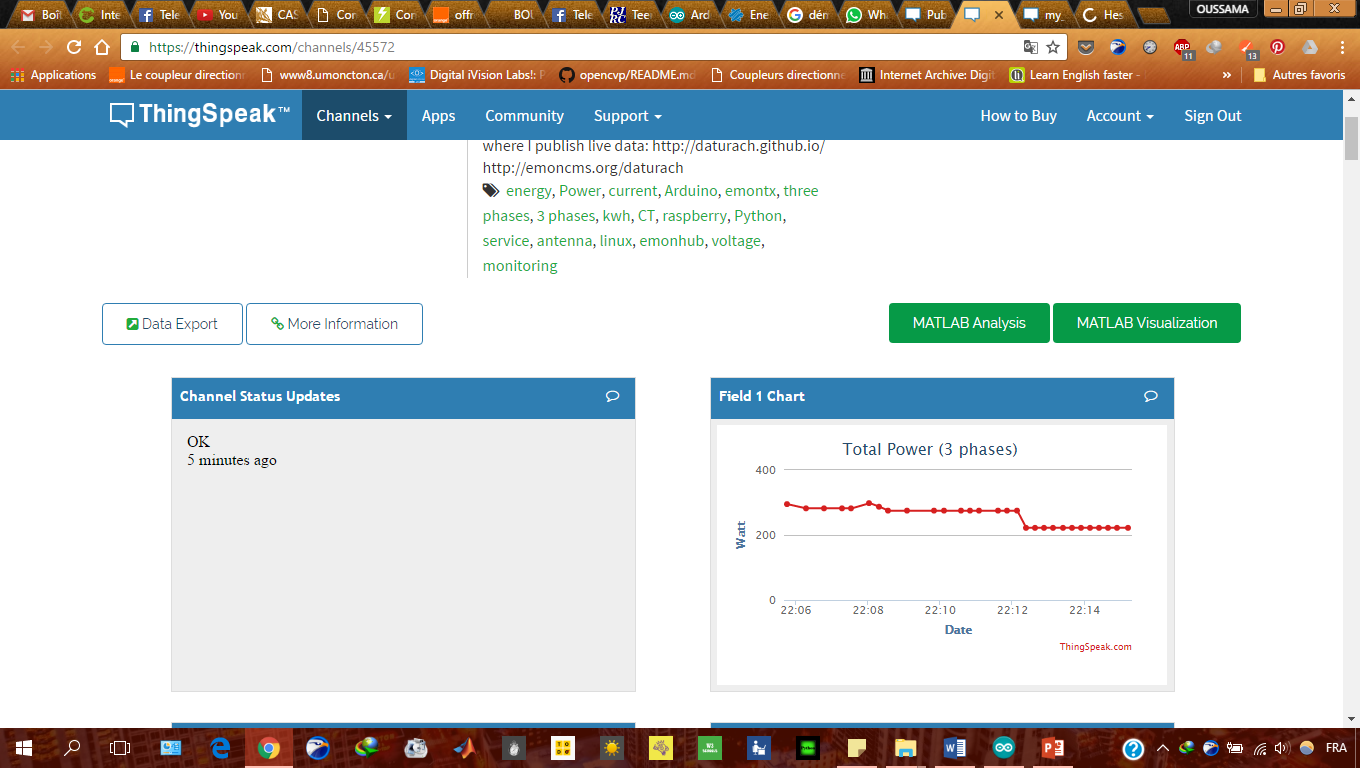Click the ThingSpeak logo icon
The image size is (1360, 768).
click(x=121, y=115)
